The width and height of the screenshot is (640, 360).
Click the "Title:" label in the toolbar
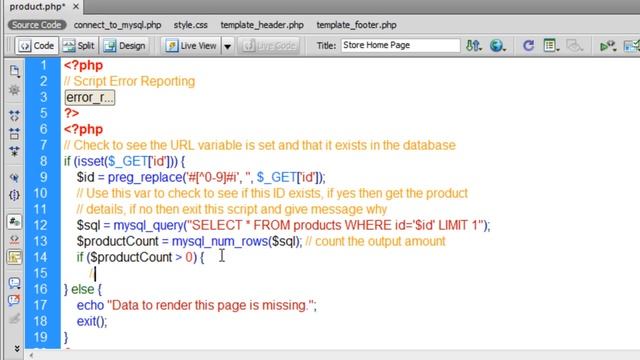(x=326, y=45)
